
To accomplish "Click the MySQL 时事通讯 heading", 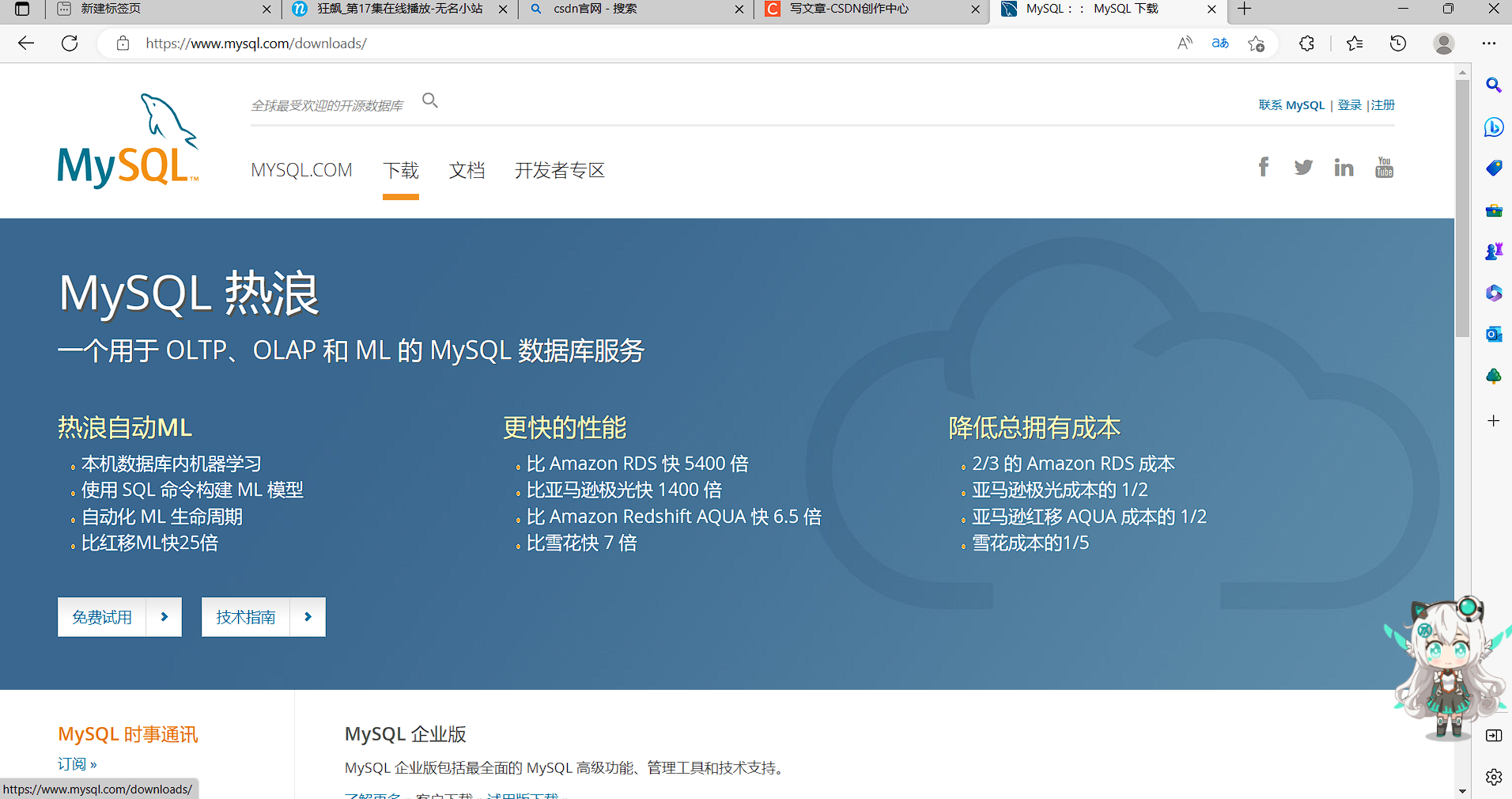I will point(128,734).
